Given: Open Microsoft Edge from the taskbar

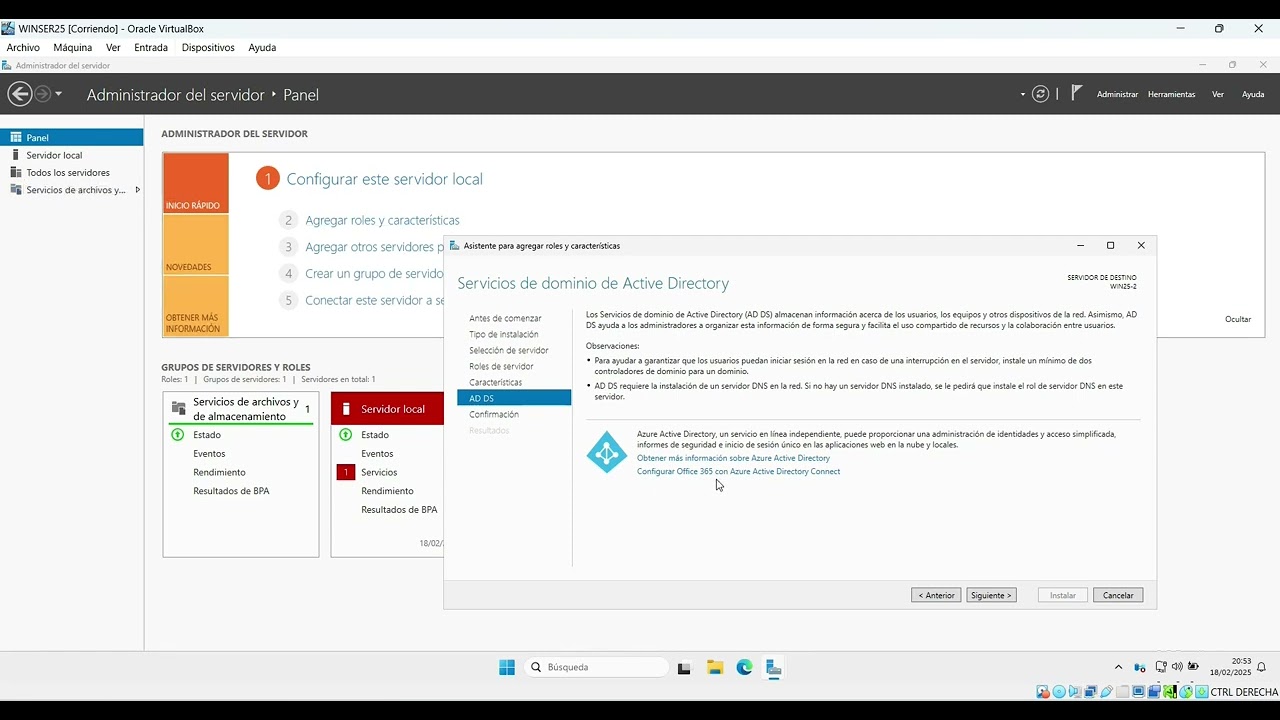Looking at the screenshot, I should coord(744,667).
